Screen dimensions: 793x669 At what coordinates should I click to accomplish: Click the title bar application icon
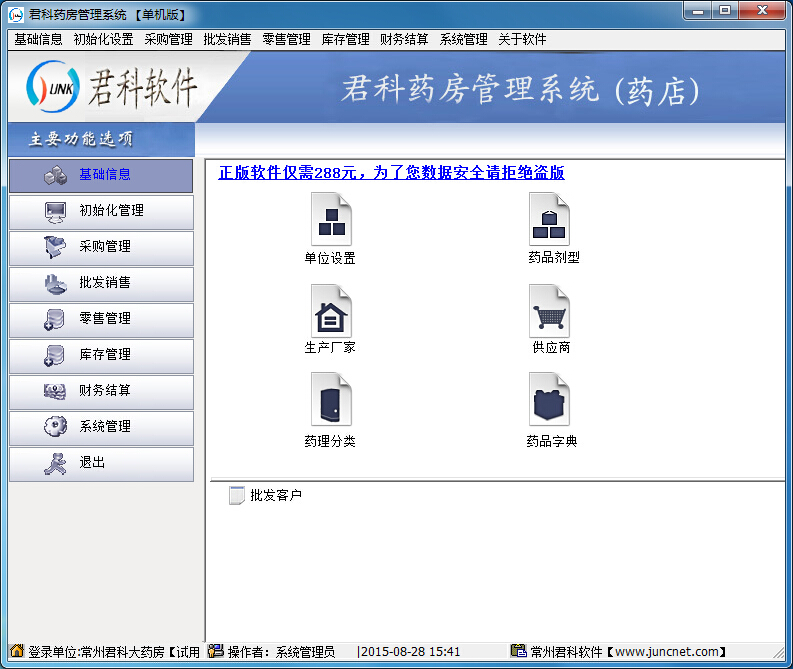16,15
